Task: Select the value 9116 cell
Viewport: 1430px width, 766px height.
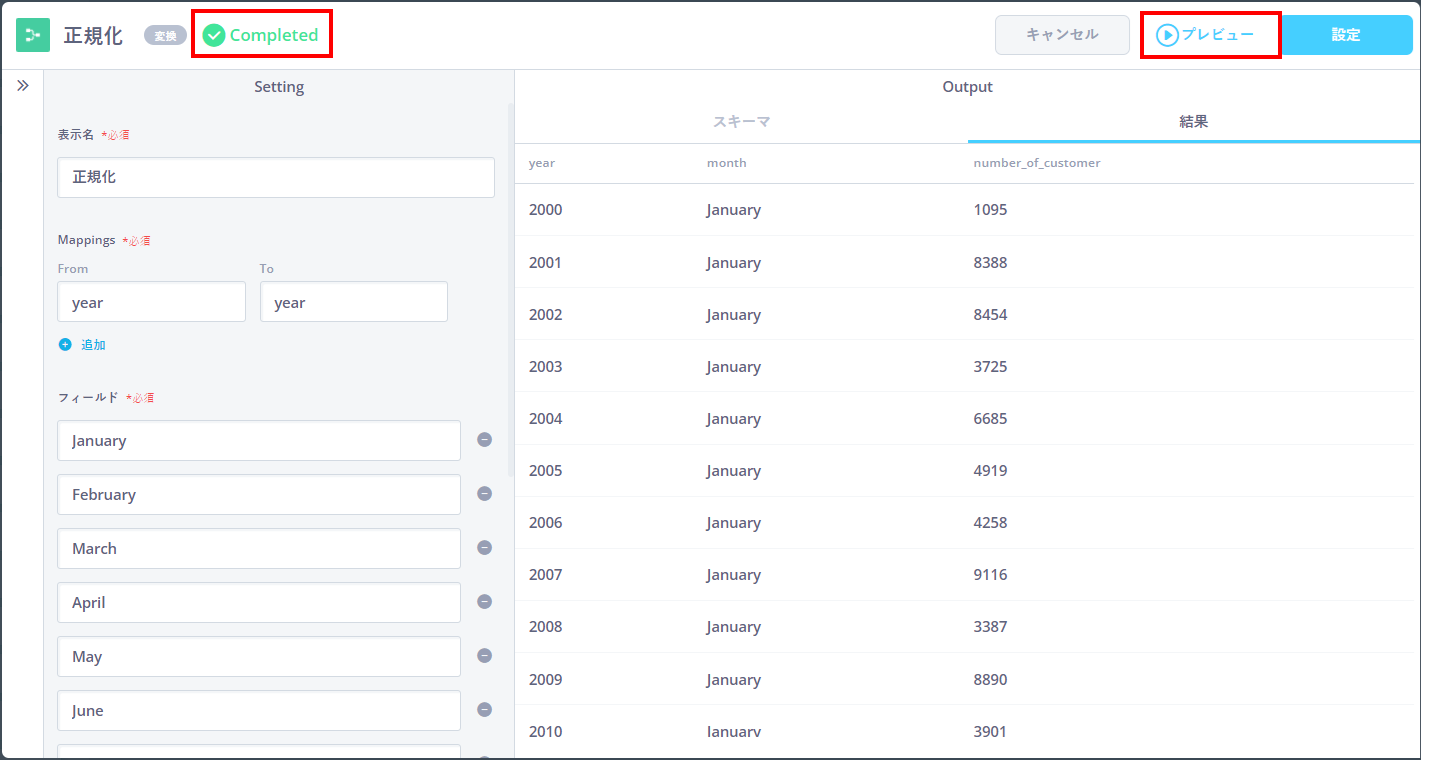Action: pos(990,575)
